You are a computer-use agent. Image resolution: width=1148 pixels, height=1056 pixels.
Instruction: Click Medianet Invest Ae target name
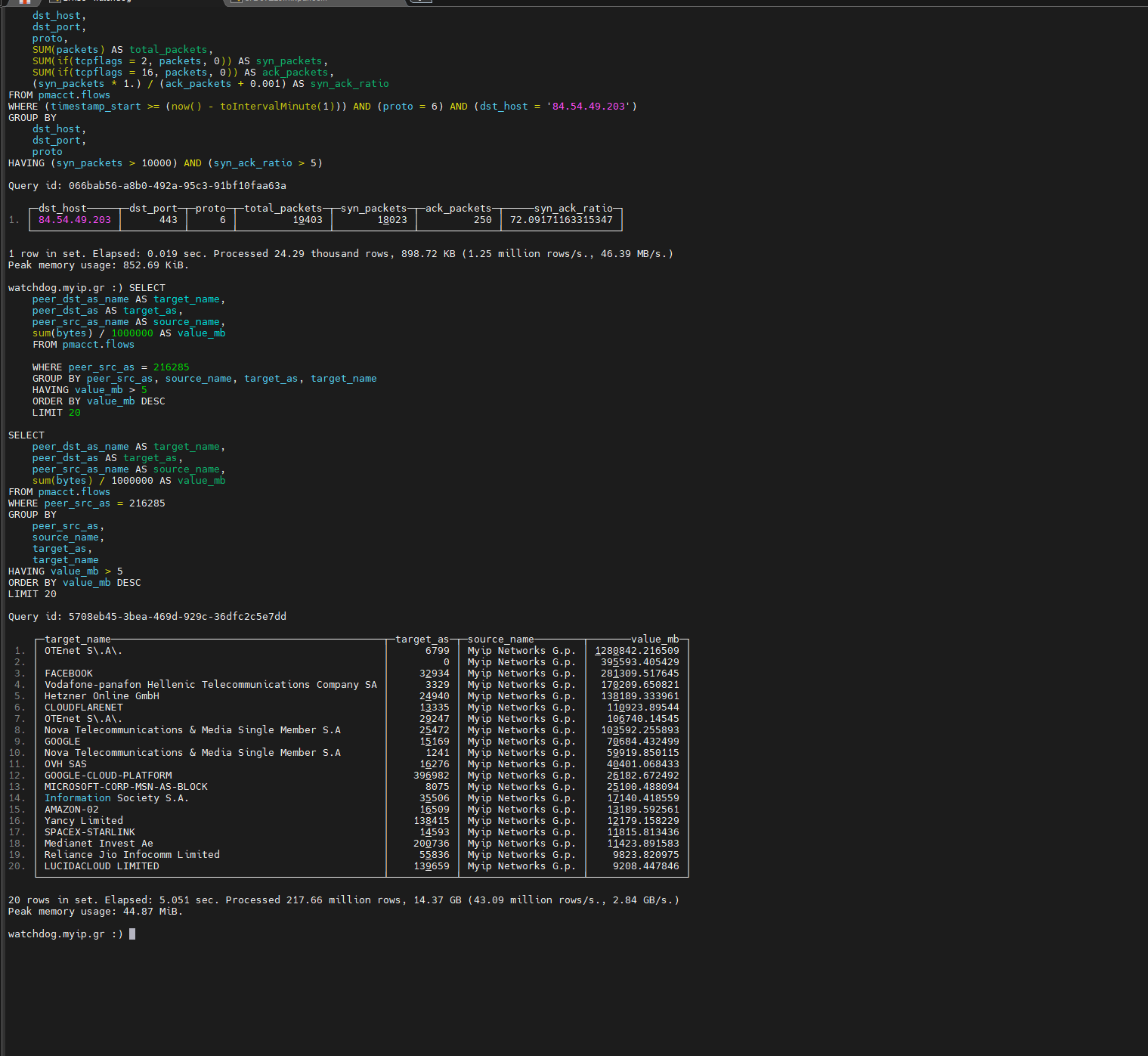click(x=99, y=844)
